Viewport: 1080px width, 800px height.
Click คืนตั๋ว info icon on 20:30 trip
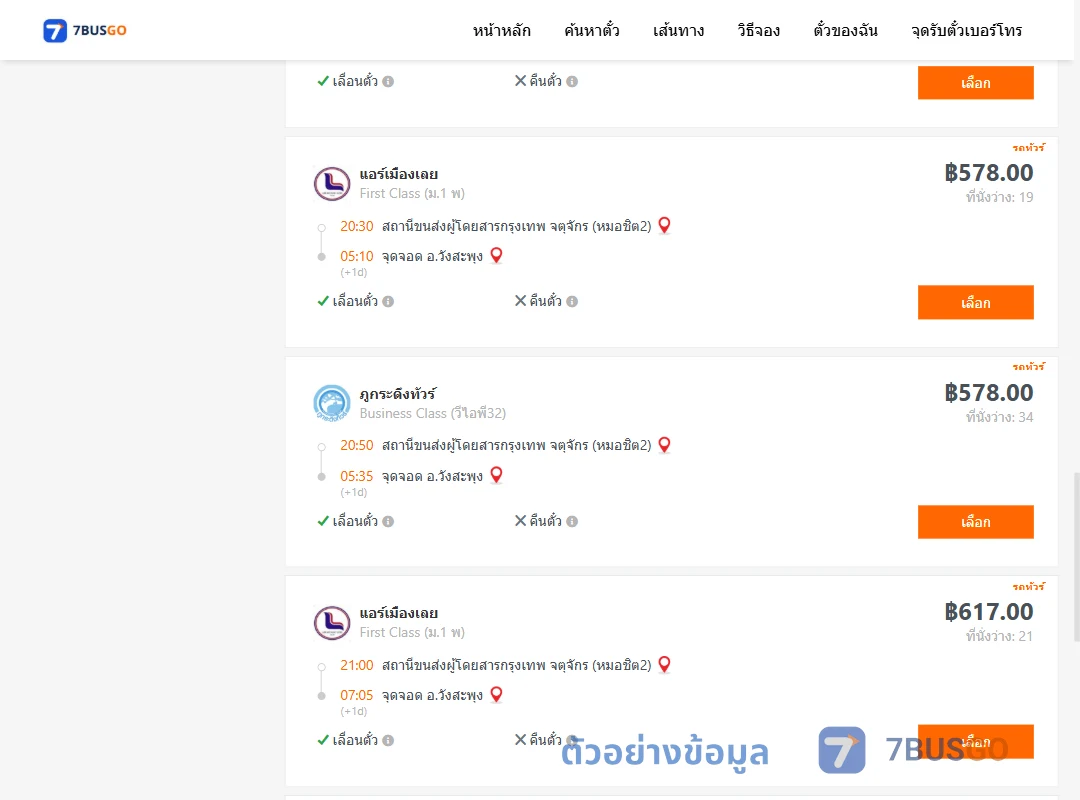click(x=572, y=301)
